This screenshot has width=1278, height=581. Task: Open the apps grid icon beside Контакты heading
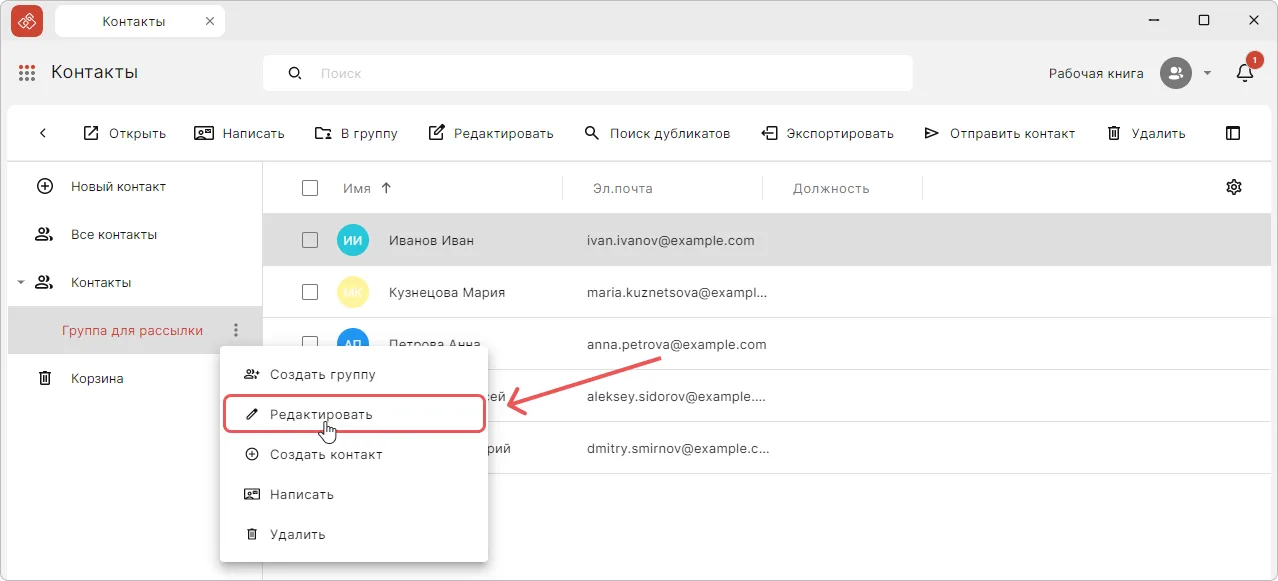tap(27, 72)
